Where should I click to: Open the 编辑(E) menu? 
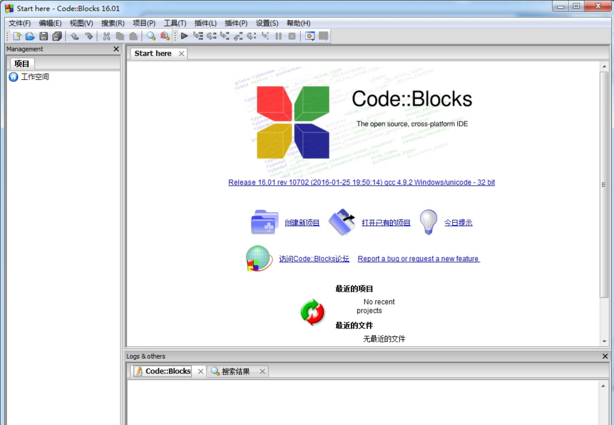coord(50,23)
